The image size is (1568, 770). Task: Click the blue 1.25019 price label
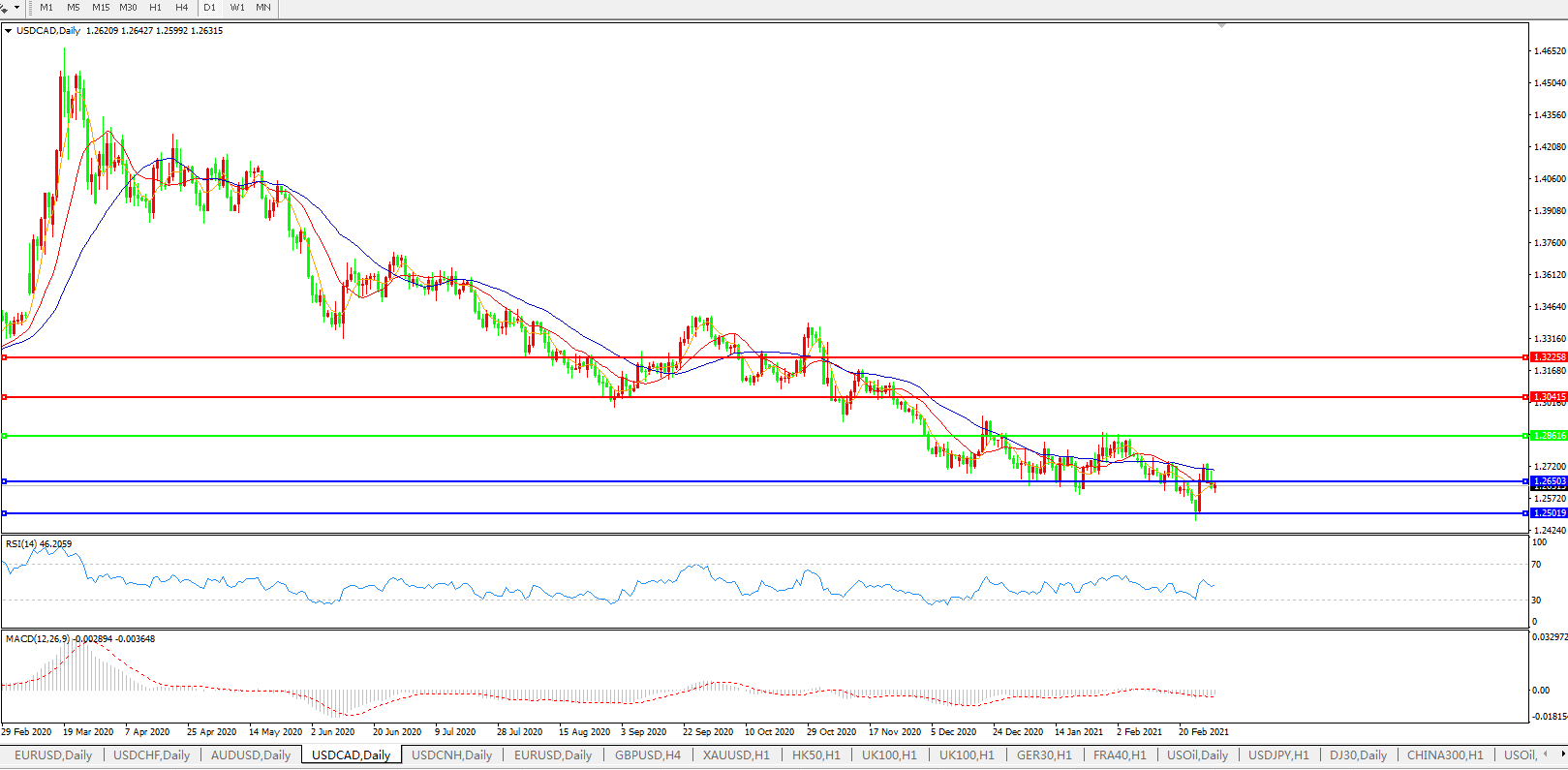coord(1549,513)
